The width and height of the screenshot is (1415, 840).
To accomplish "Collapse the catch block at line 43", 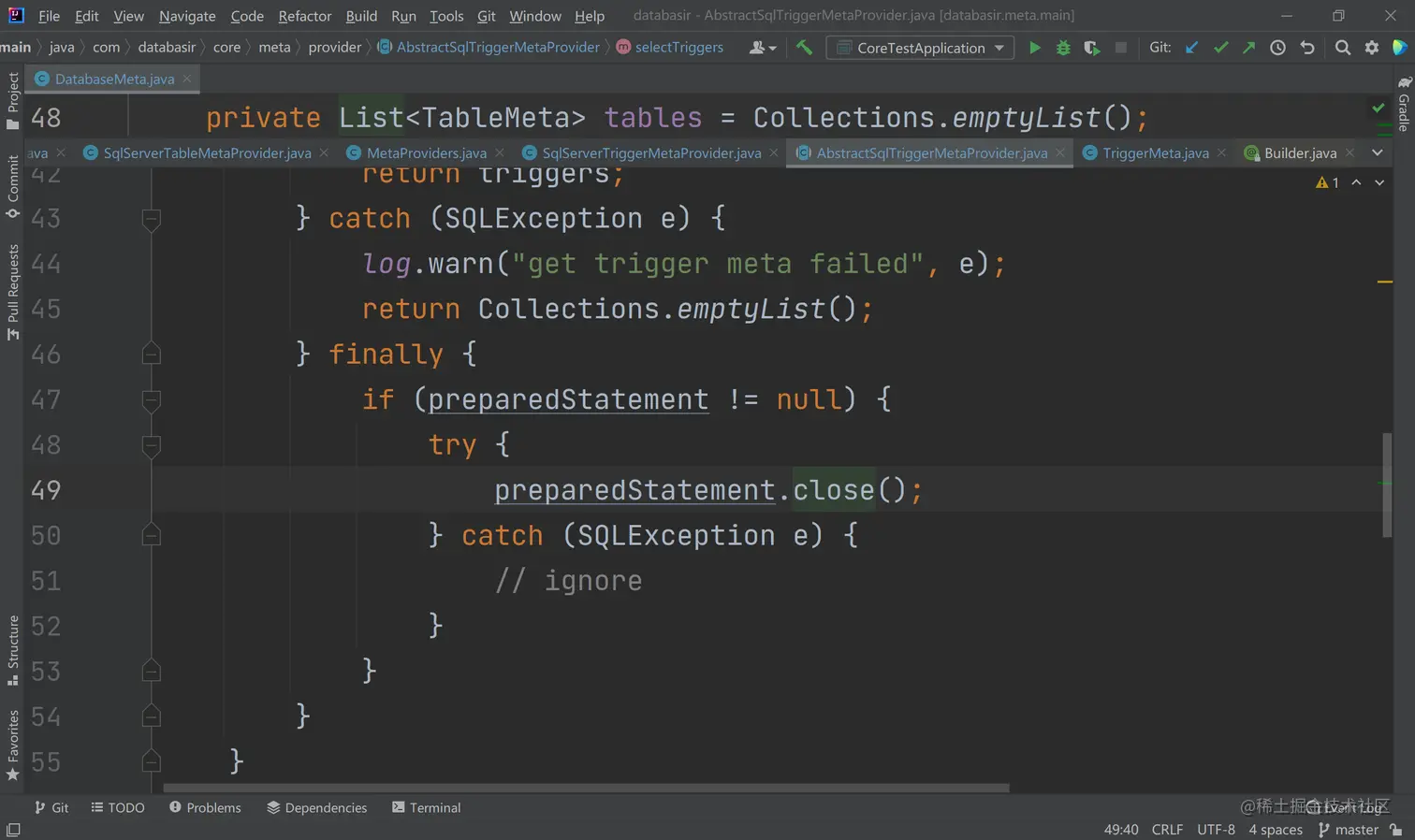I will 151,219.
